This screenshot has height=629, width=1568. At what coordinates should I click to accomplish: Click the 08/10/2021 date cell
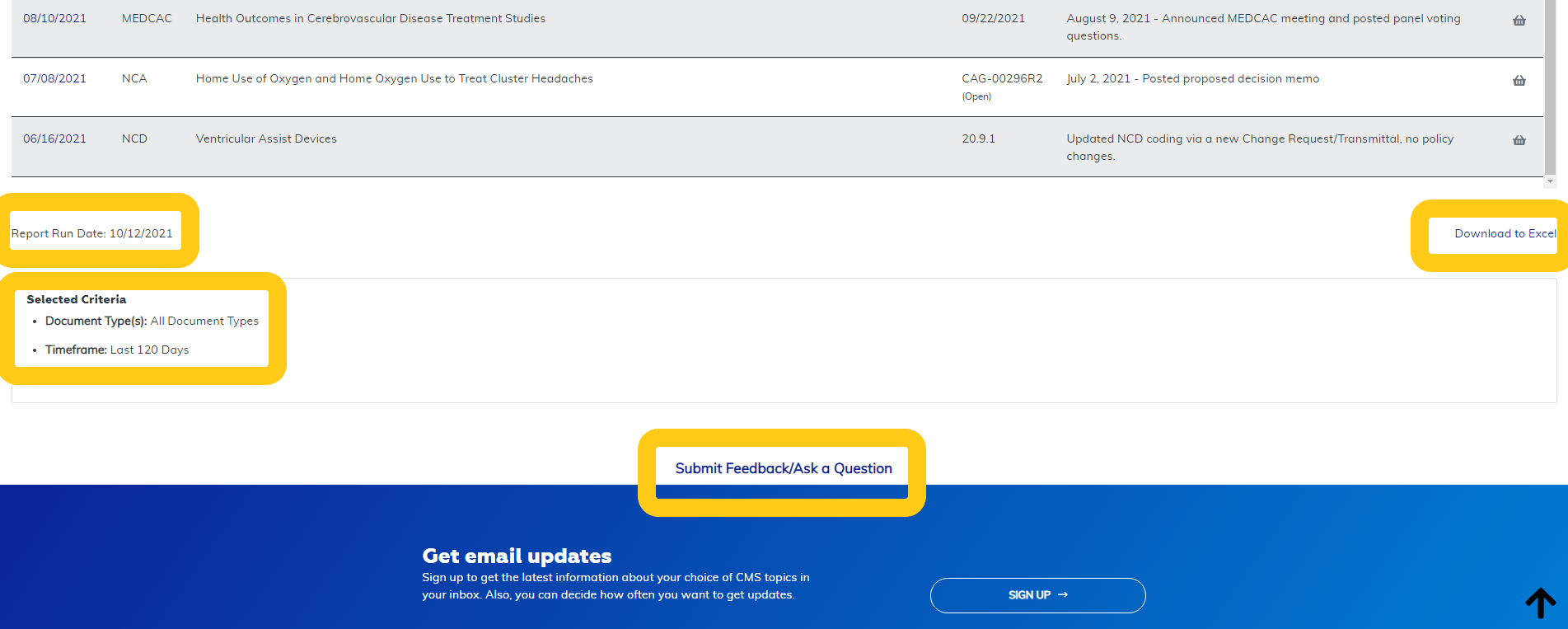[54, 19]
